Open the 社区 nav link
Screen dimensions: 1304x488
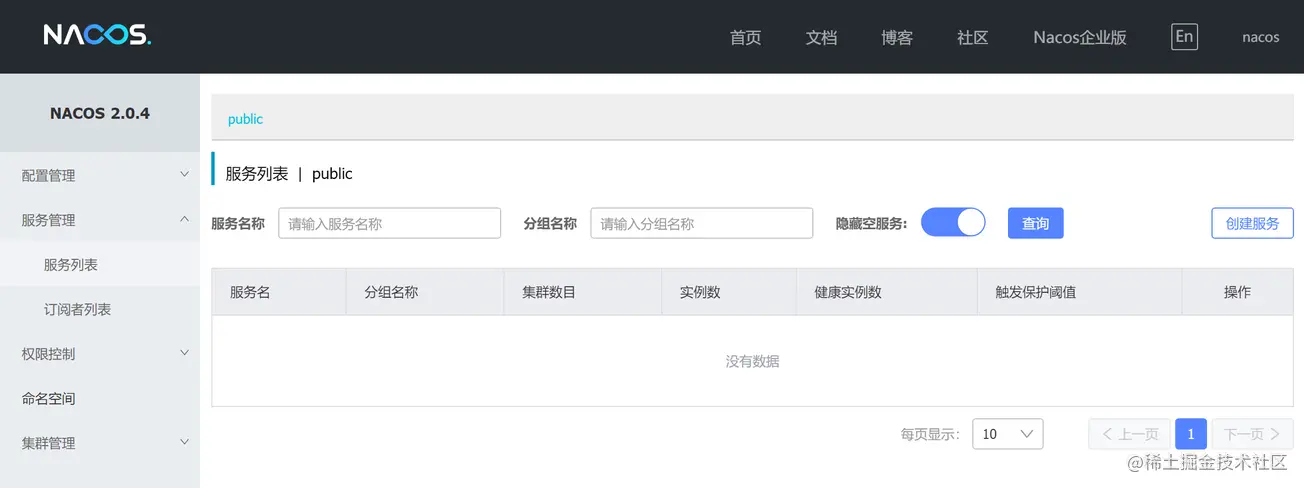point(973,37)
